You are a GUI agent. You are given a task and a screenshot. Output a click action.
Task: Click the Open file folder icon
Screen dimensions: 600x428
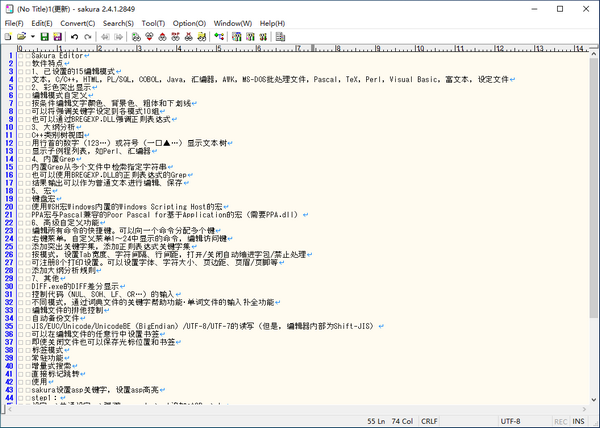(21, 37)
